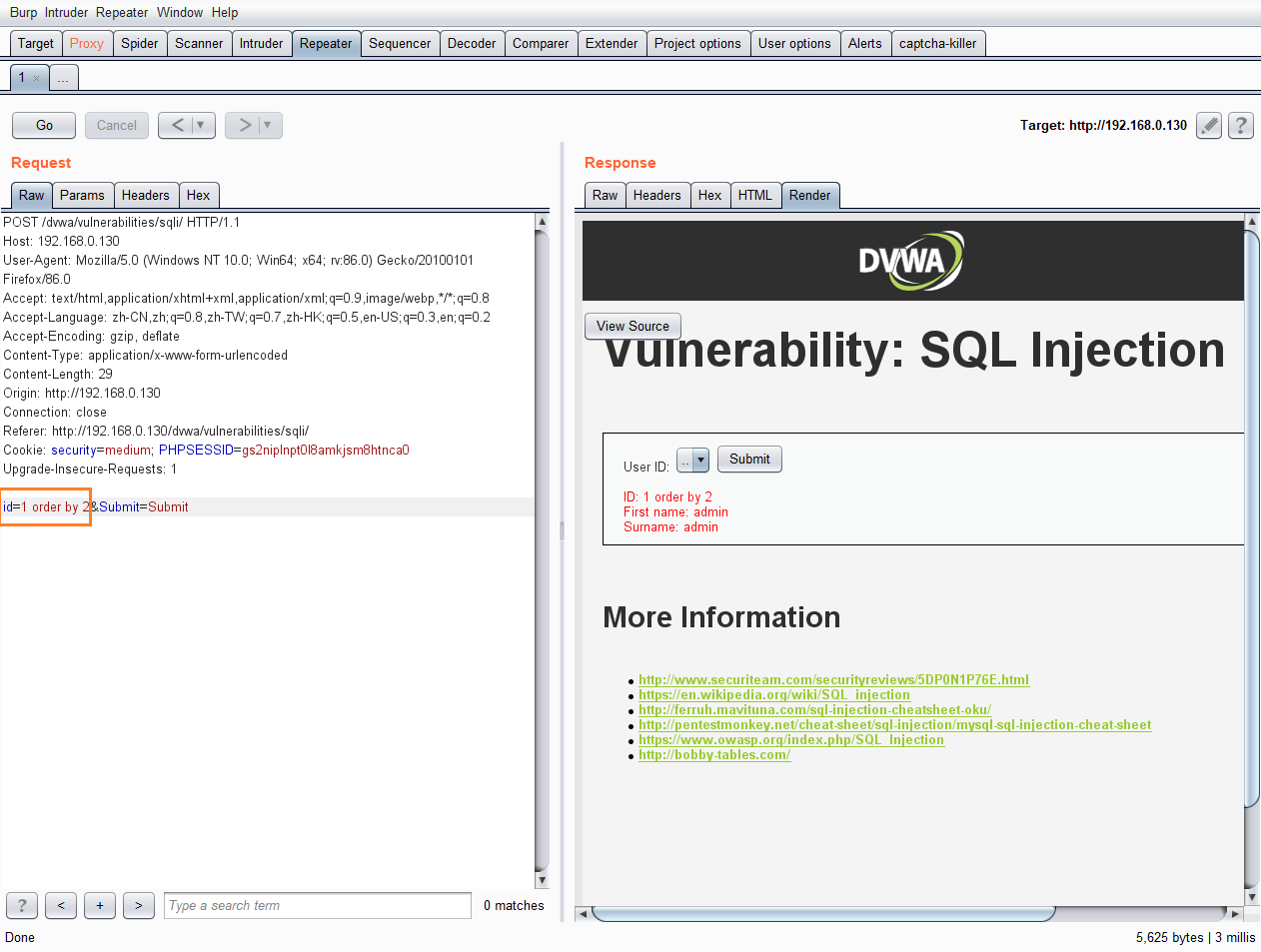Select request Raw tab

pos(32,195)
